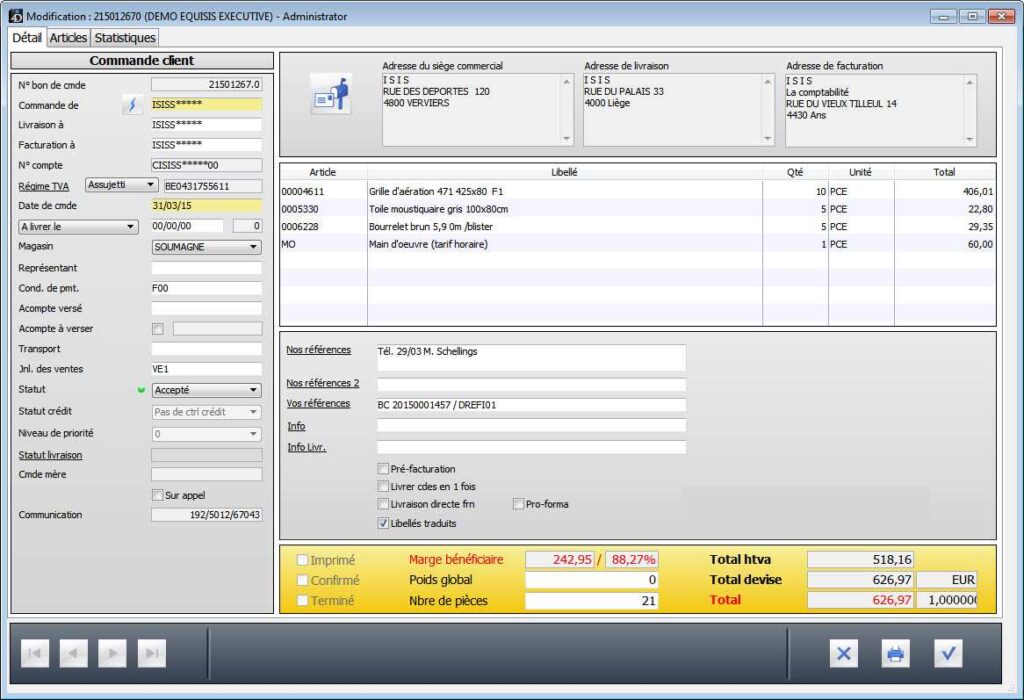This screenshot has width=1024, height=700.
Task: Tick the Confirmé checkbox
Action: pyautogui.click(x=302, y=580)
